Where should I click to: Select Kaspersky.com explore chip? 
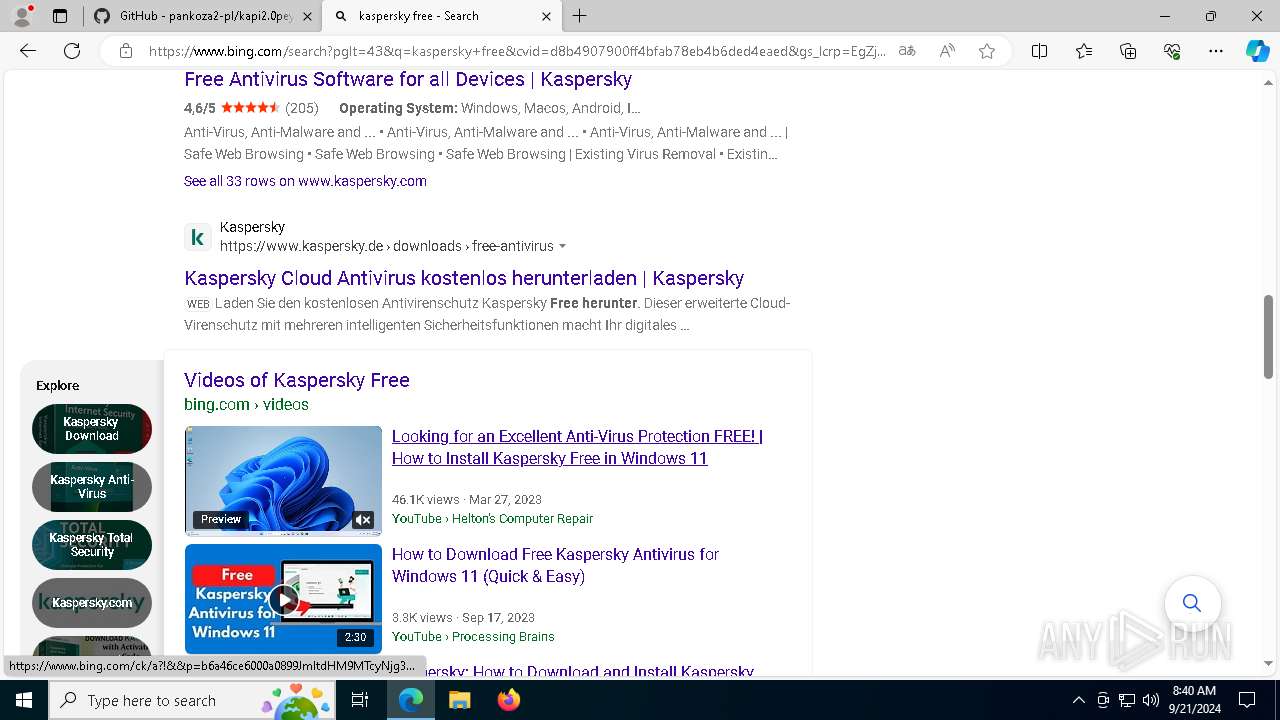click(92, 603)
